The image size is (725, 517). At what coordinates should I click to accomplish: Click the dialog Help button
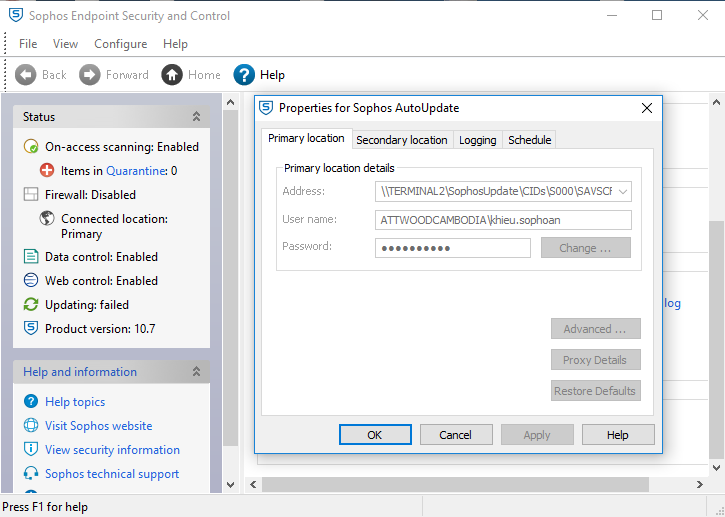(x=618, y=435)
